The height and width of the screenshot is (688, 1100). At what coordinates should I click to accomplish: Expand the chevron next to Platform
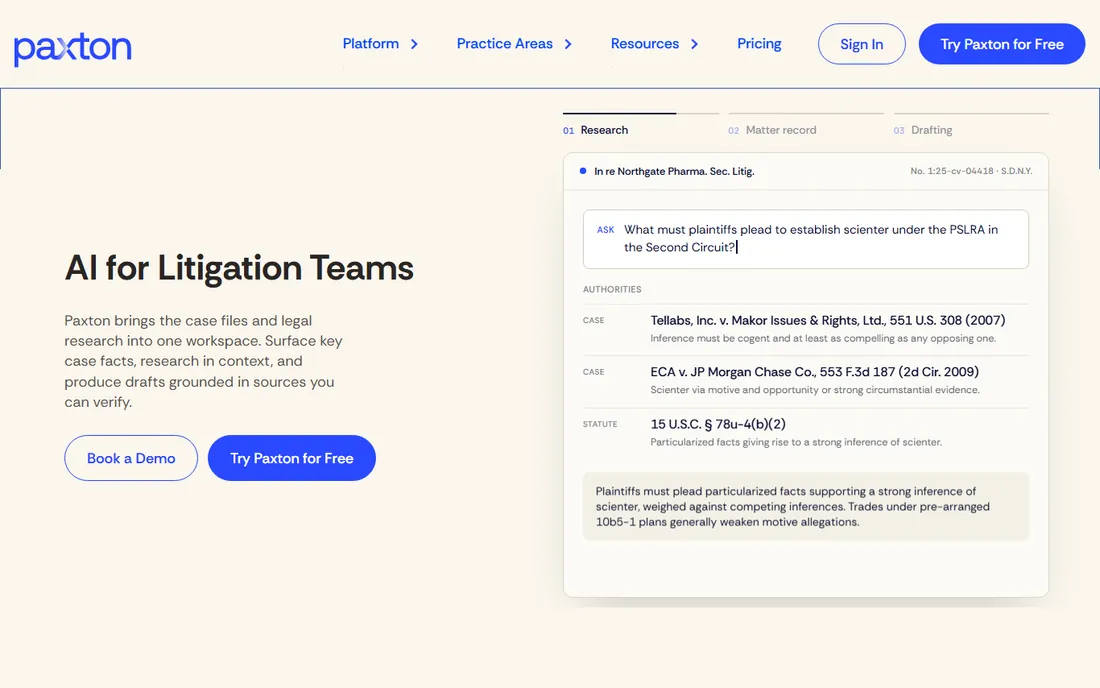point(415,44)
